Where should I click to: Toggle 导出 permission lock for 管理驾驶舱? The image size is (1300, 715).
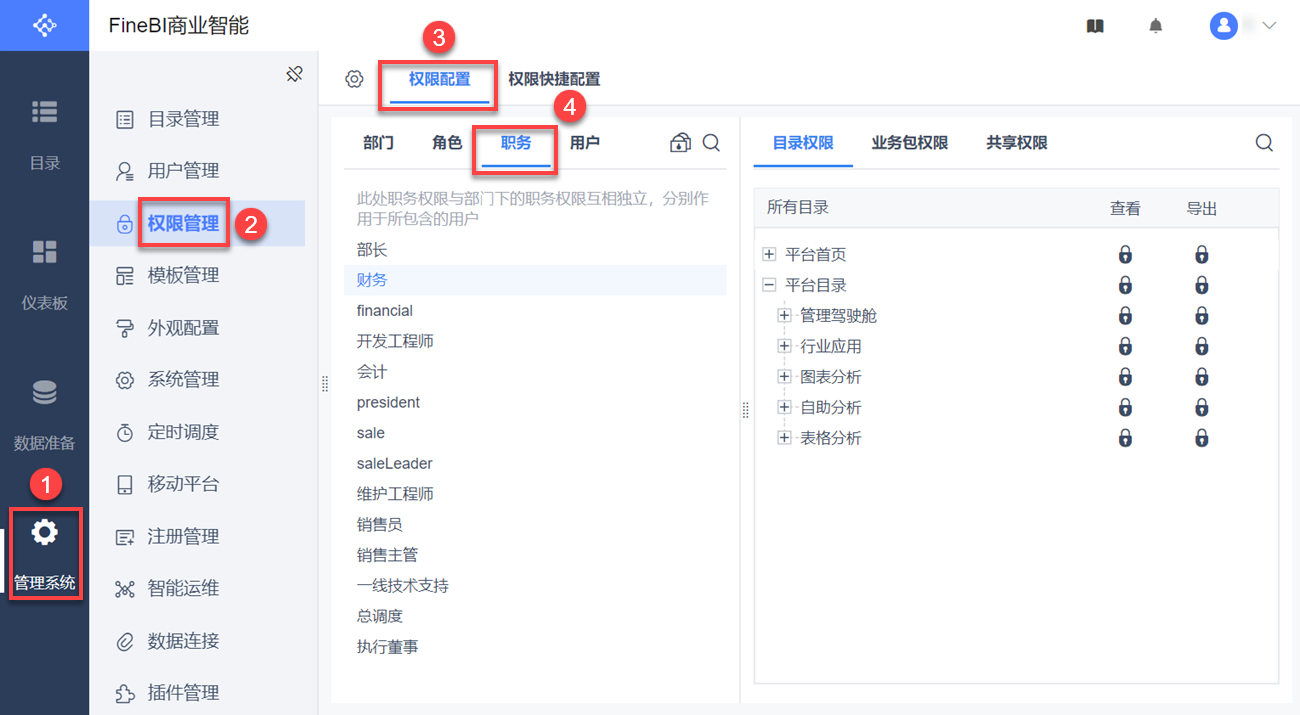point(1202,316)
